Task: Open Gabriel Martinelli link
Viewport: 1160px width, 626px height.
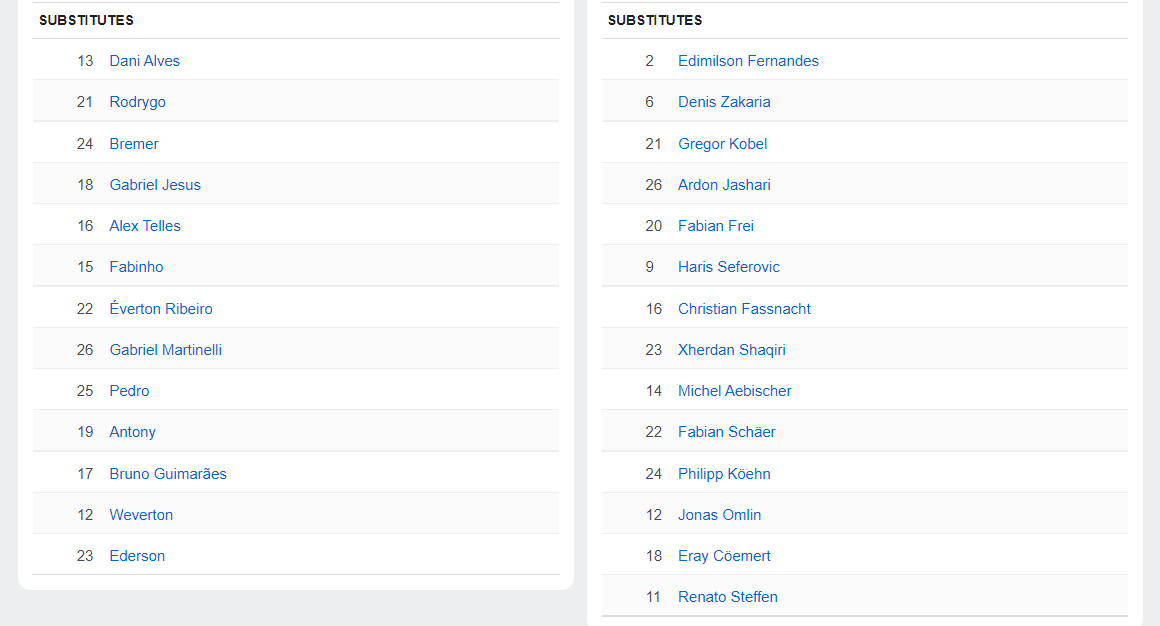Action: [165, 350]
